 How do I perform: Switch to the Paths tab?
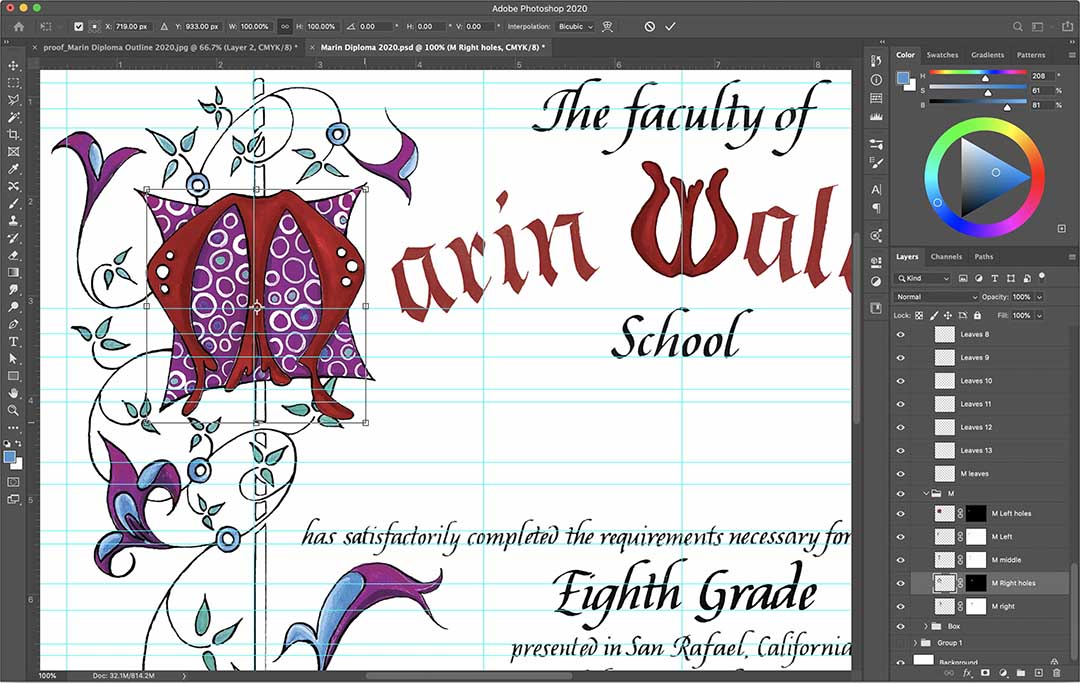984,257
